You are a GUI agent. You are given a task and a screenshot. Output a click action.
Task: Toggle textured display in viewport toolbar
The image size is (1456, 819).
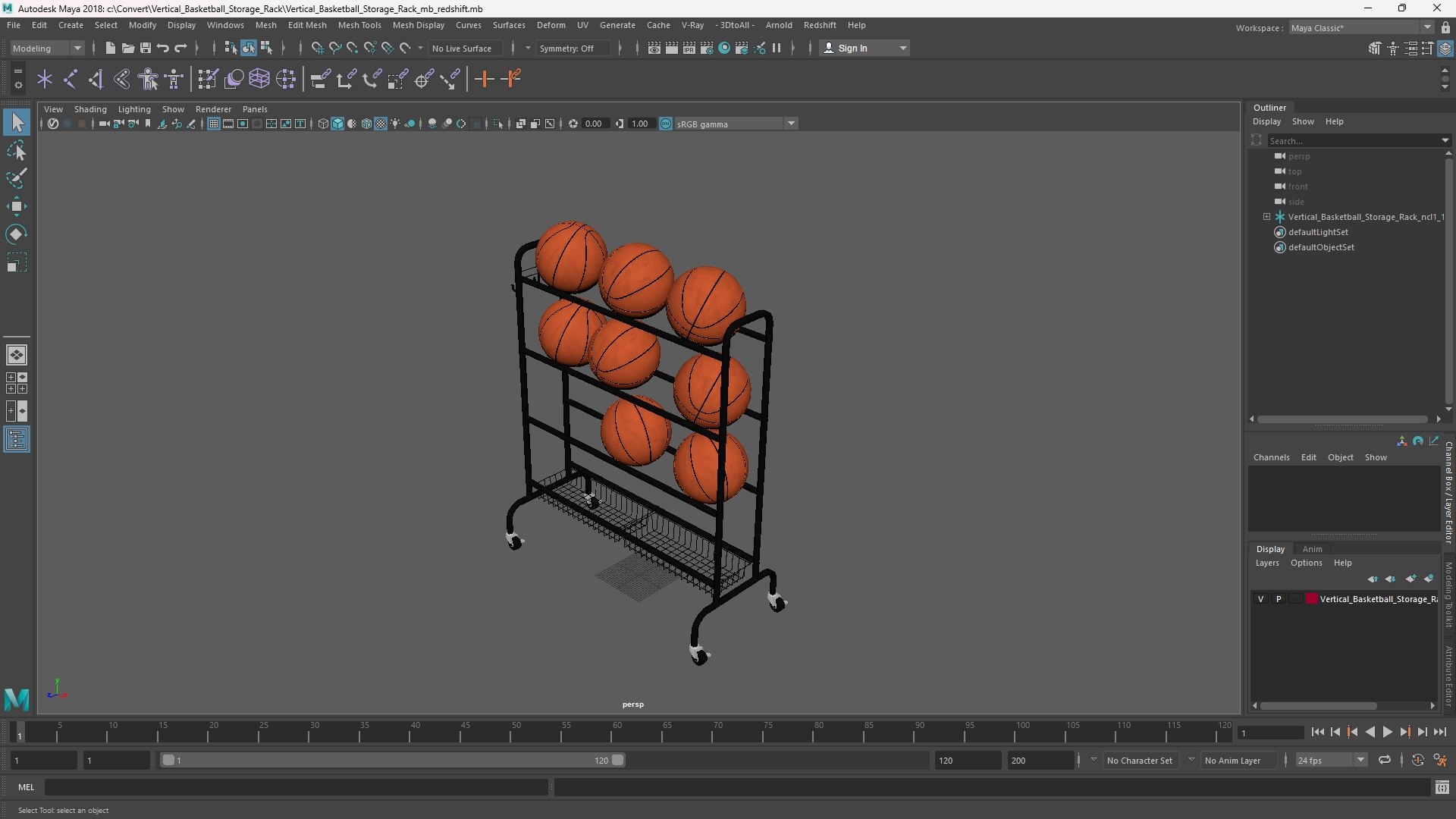tap(381, 124)
